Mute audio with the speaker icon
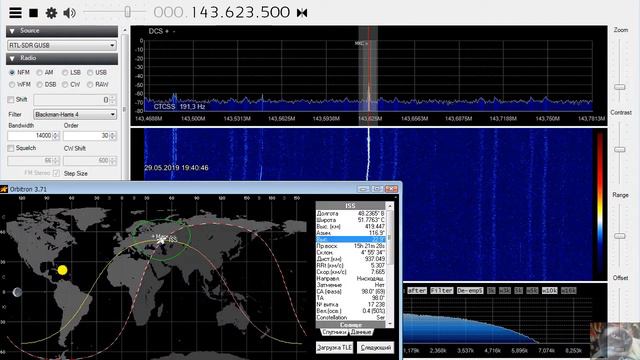The width and height of the screenshot is (640, 360). pos(69,13)
